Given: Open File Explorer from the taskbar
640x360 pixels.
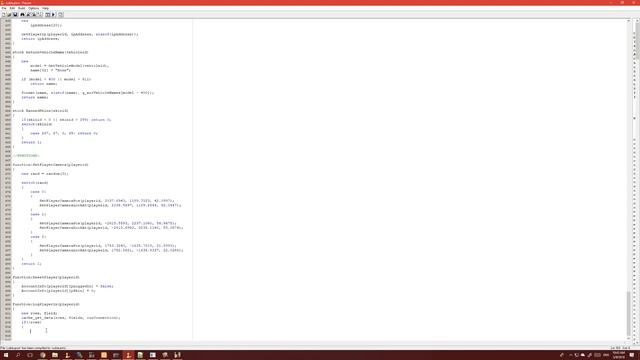Looking at the screenshot, I should coord(55,355).
